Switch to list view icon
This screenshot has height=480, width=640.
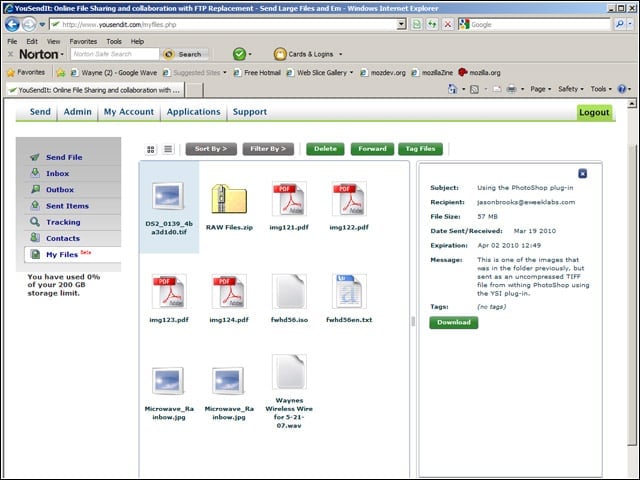tap(168, 149)
